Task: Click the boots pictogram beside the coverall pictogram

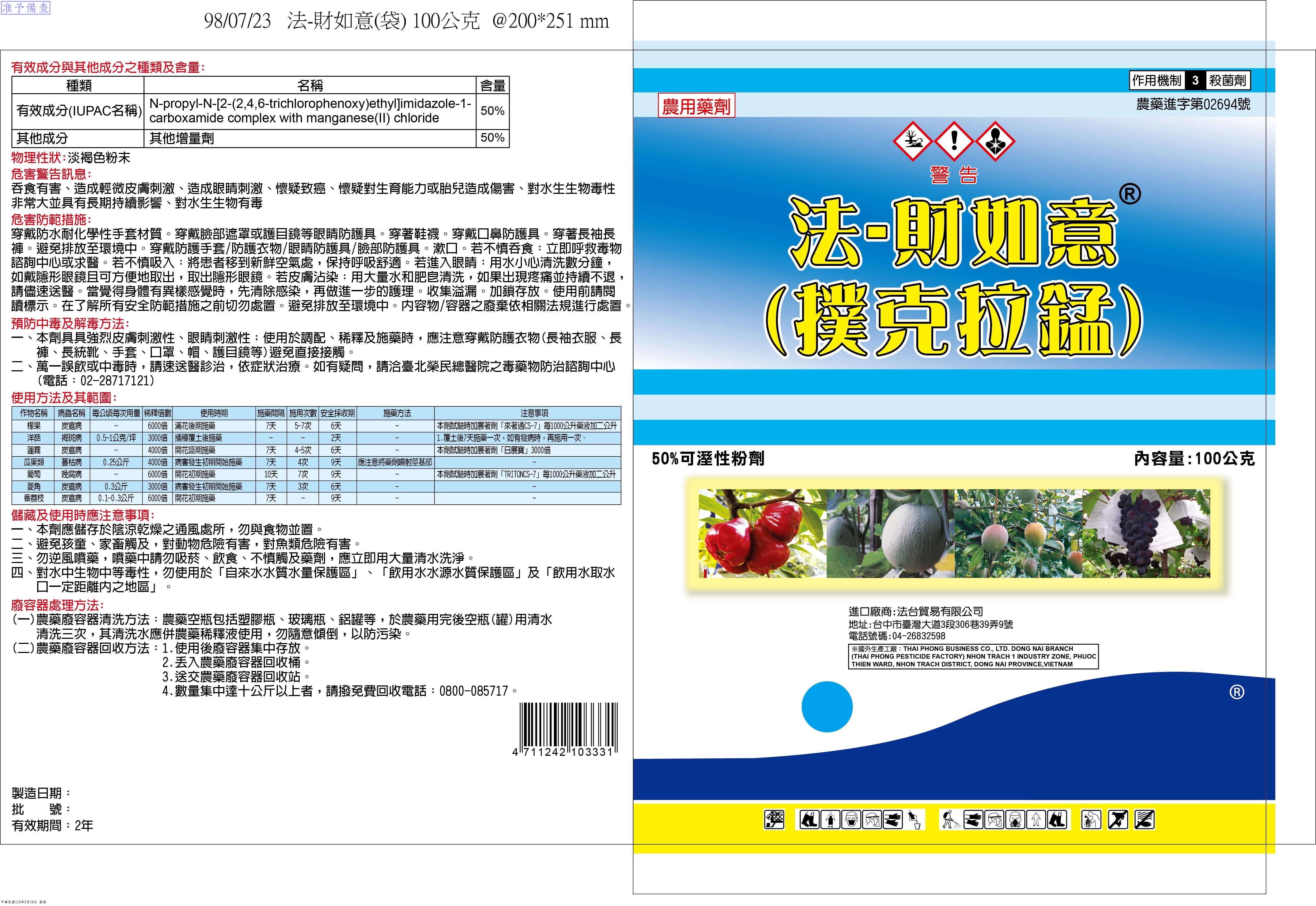Action: click(x=1057, y=819)
